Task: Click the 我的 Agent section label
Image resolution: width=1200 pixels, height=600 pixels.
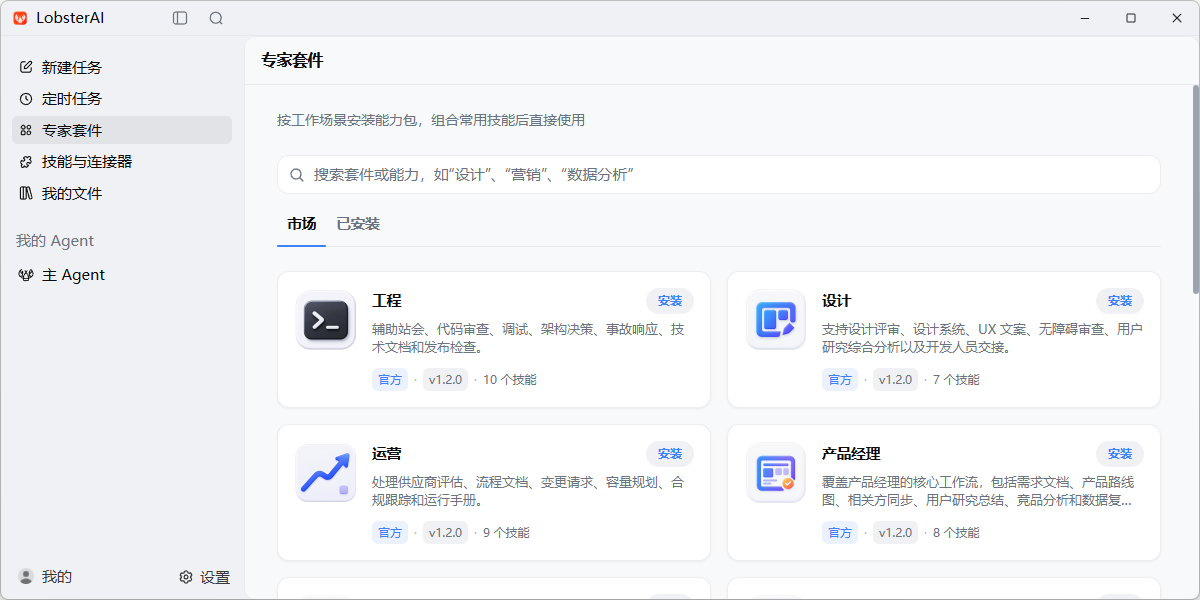Action: [55, 241]
